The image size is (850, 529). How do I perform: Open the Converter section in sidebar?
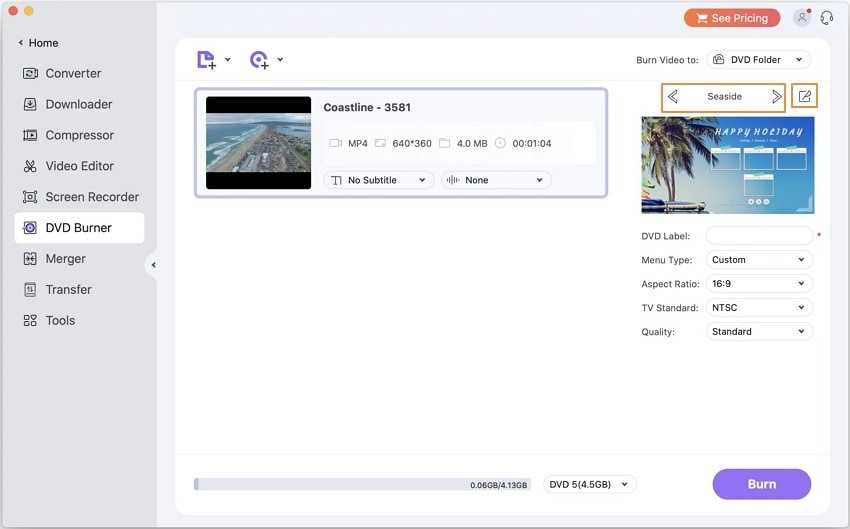tap(73, 73)
